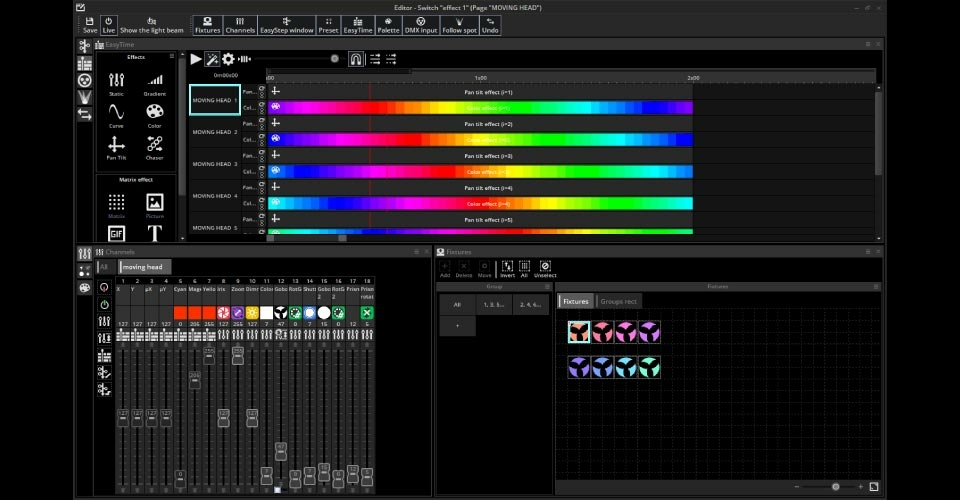
Task: Toggle the Live mode button
Action: (109, 25)
